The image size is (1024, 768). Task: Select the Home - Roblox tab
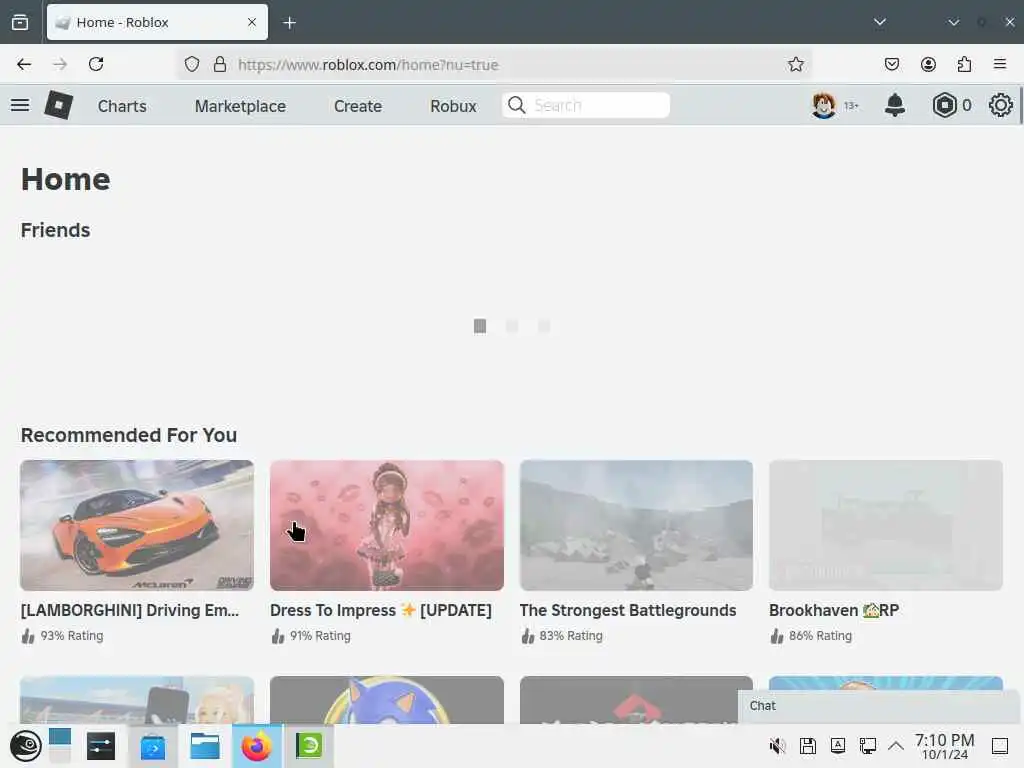[x=157, y=22]
